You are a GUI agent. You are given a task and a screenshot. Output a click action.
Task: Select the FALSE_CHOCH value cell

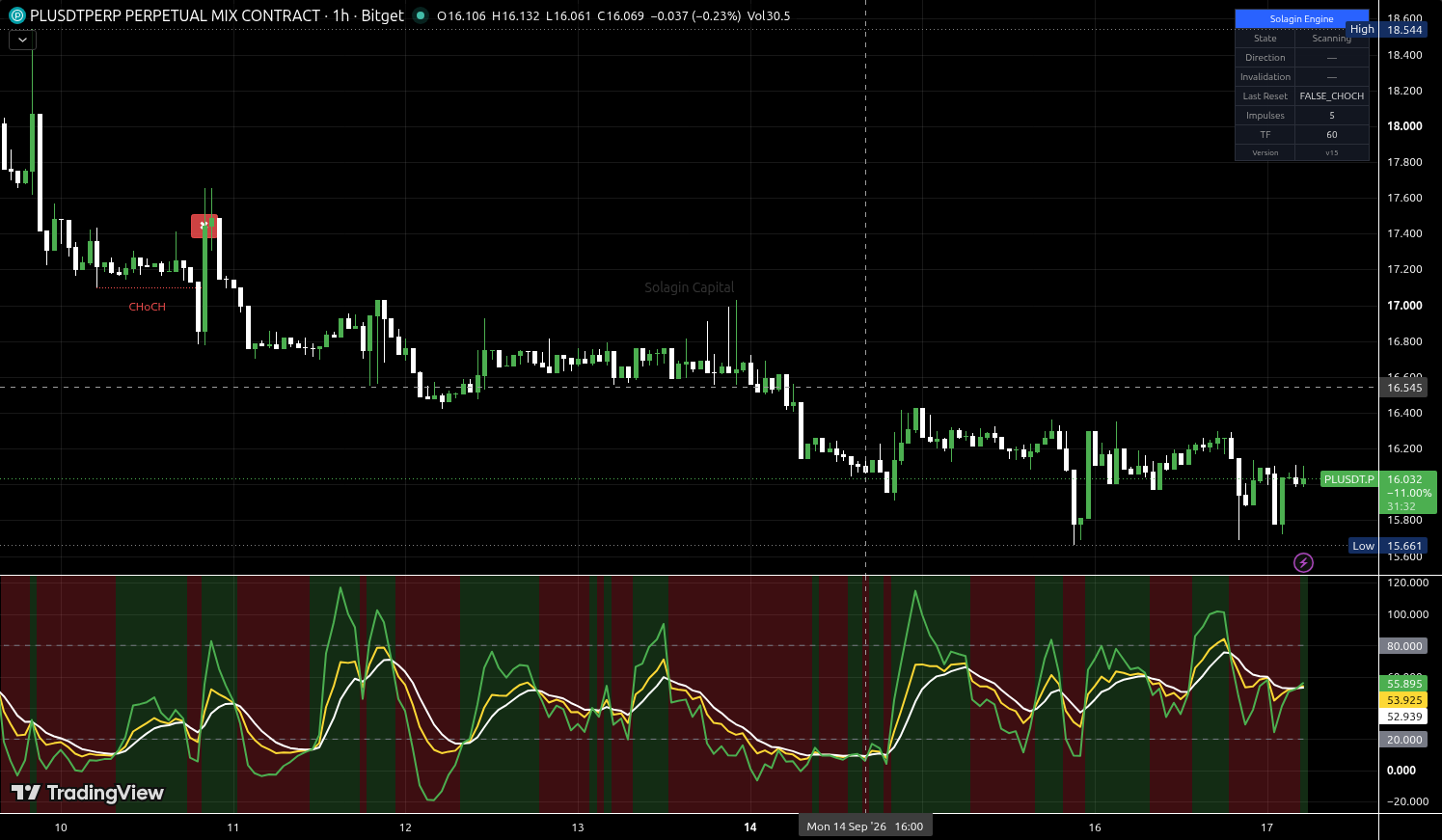click(x=1332, y=96)
